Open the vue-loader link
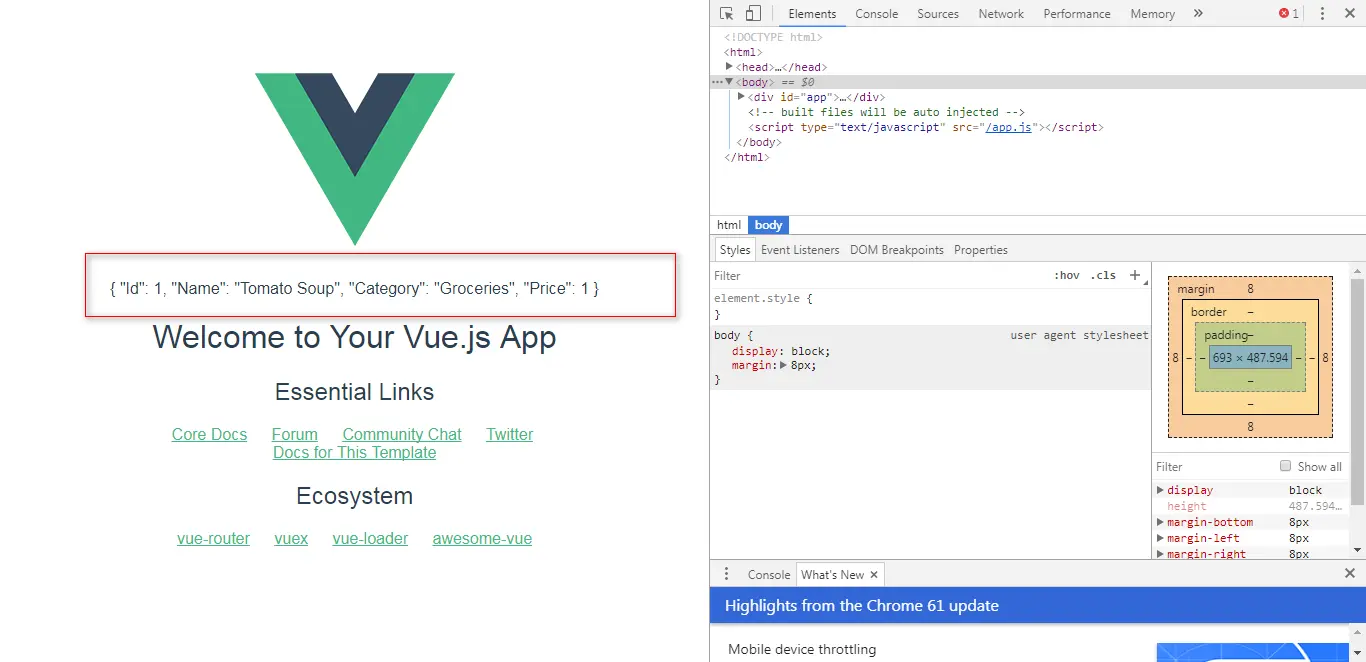 pyautogui.click(x=370, y=538)
